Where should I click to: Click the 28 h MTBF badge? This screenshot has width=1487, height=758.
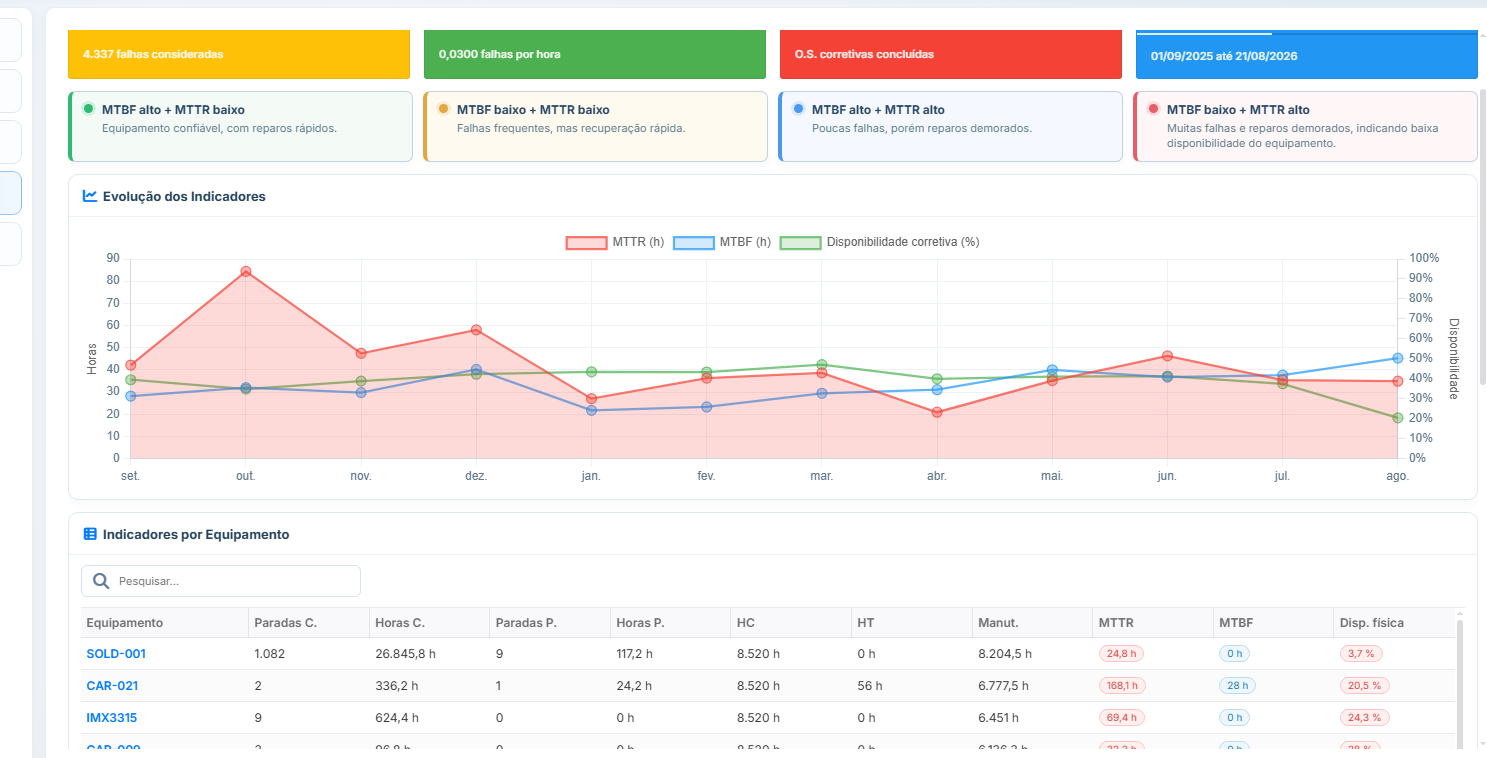click(1237, 686)
